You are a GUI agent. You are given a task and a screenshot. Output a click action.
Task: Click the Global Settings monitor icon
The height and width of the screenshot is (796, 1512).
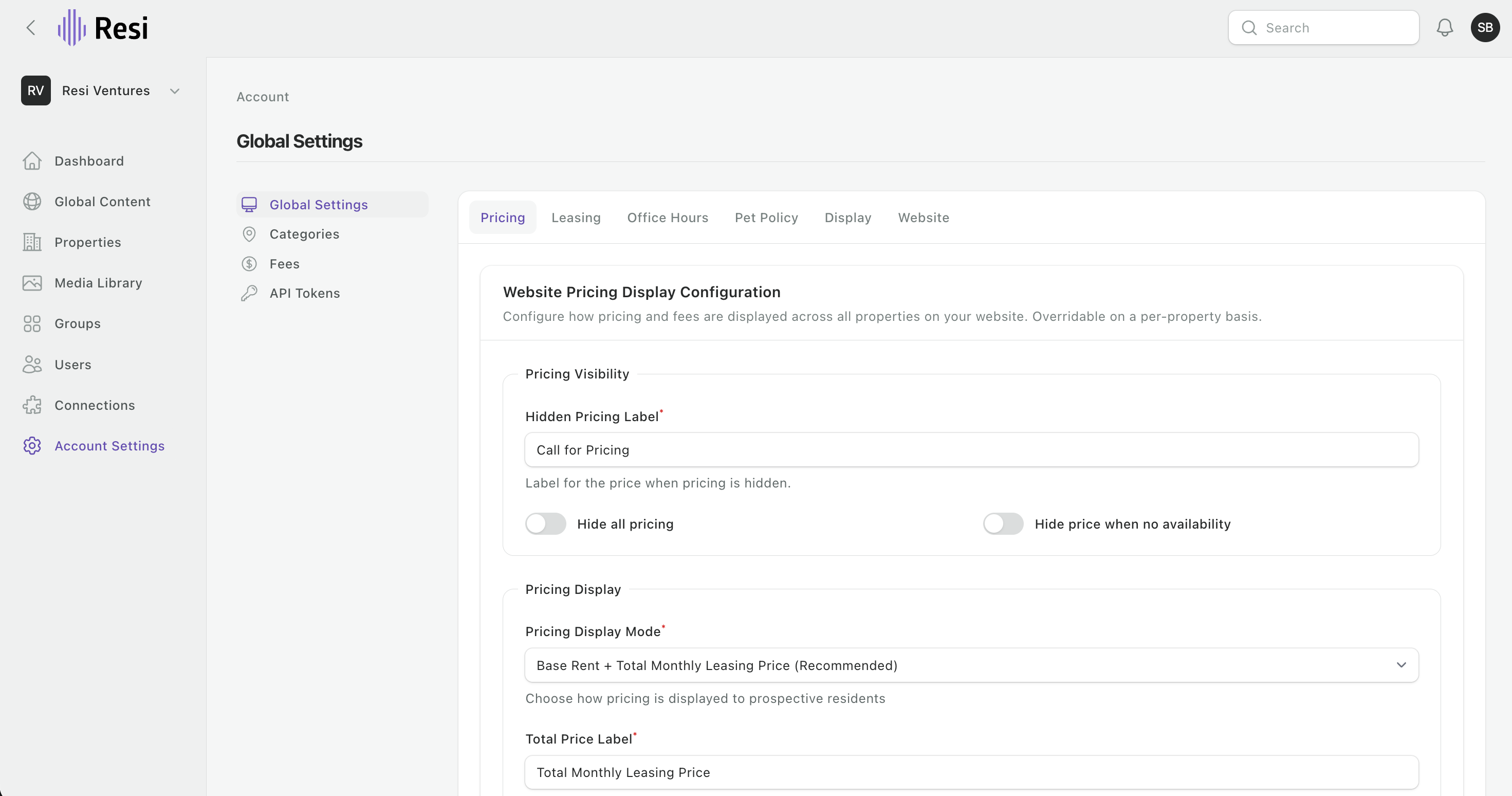point(249,205)
